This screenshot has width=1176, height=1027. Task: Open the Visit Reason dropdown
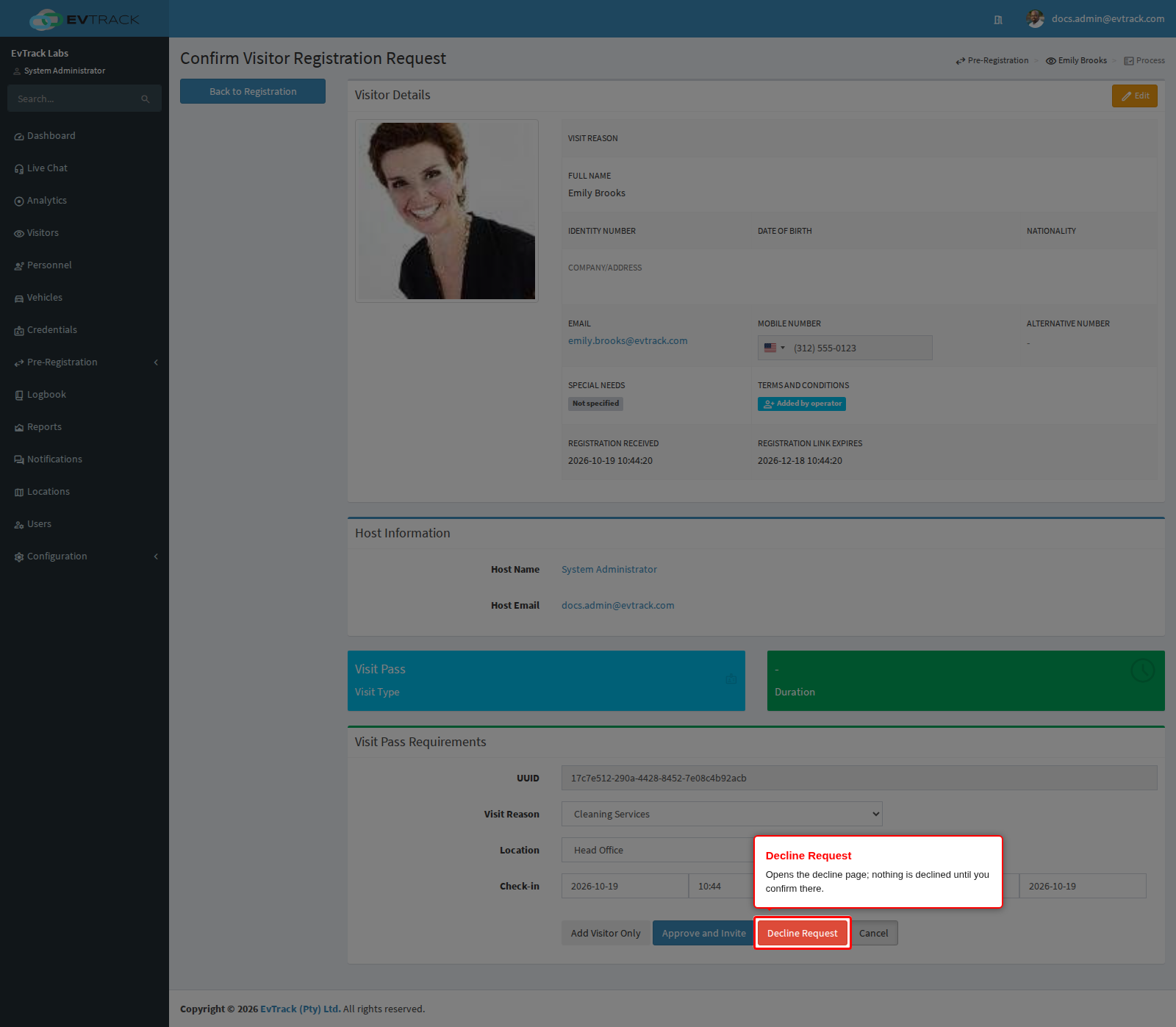(722, 814)
